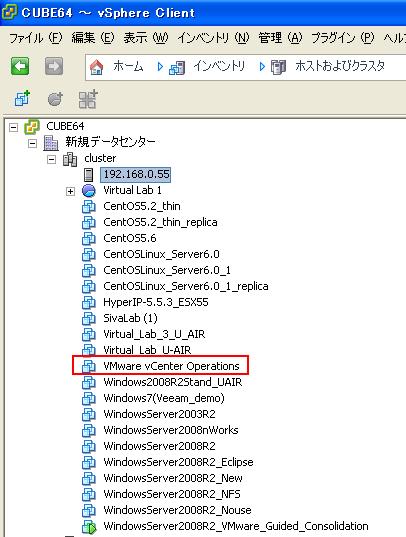
Task: Select the CentOS5.2_thin_replica VM
Action: (160, 223)
